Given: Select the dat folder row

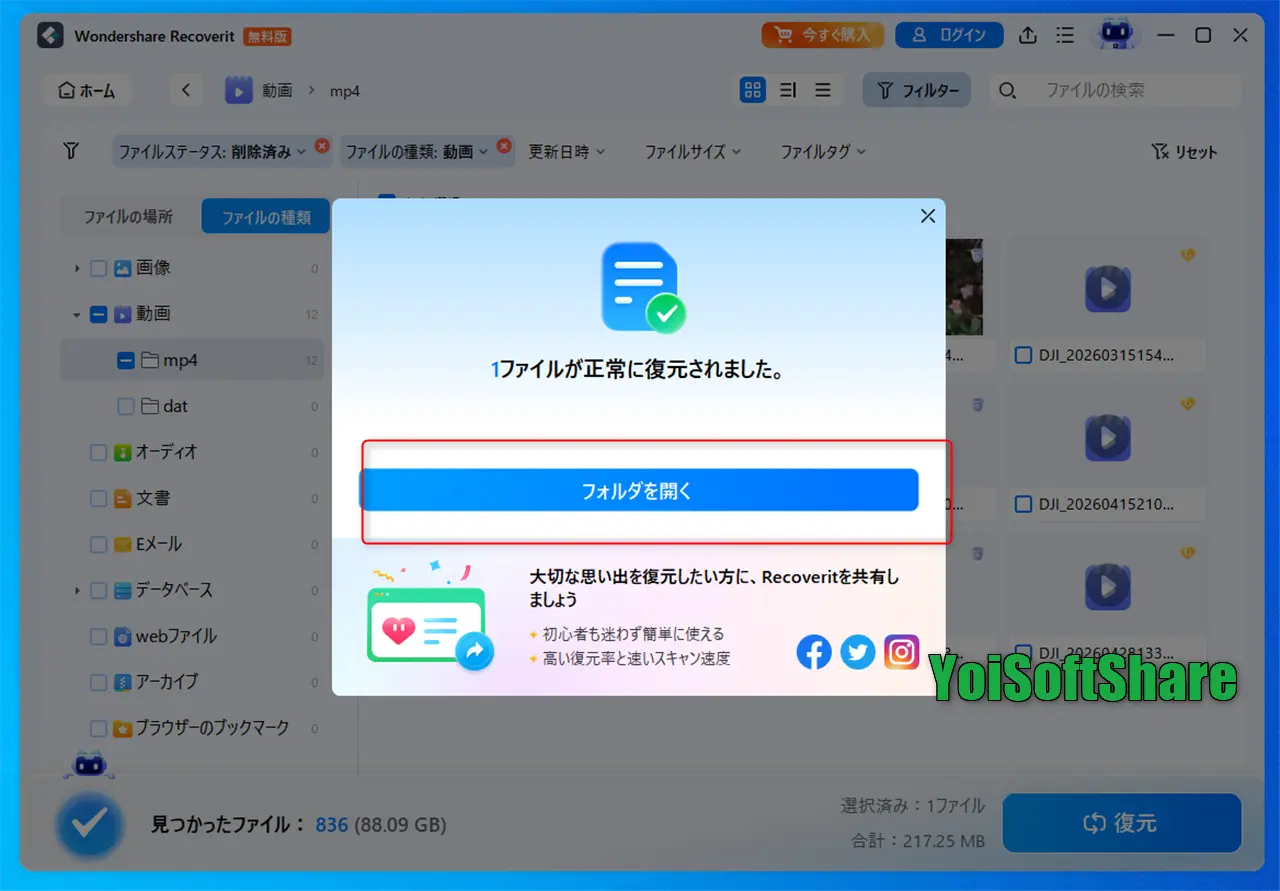Looking at the screenshot, I should [192, 406].
